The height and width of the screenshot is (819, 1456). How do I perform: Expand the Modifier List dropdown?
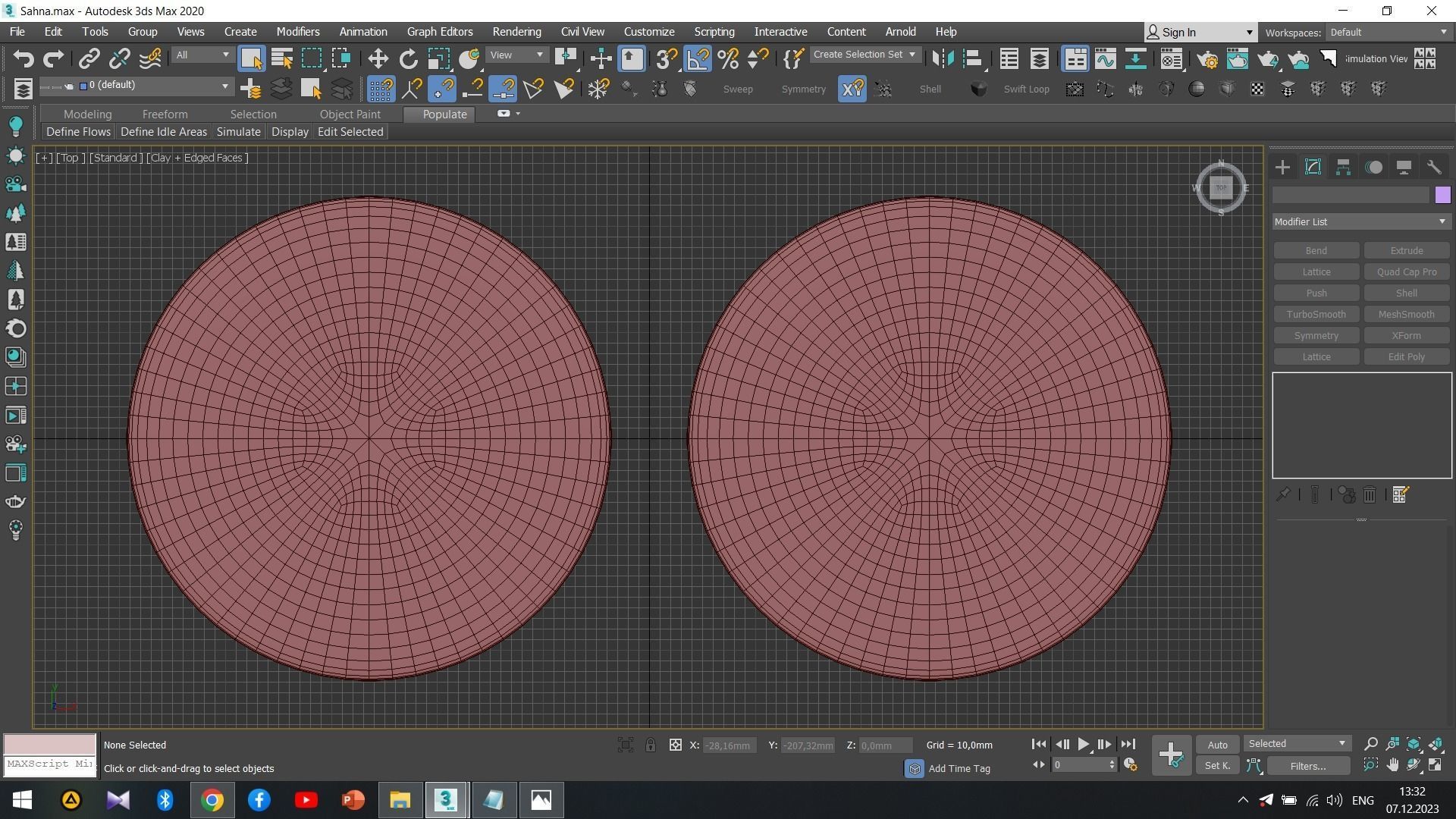coord(1360,221)
